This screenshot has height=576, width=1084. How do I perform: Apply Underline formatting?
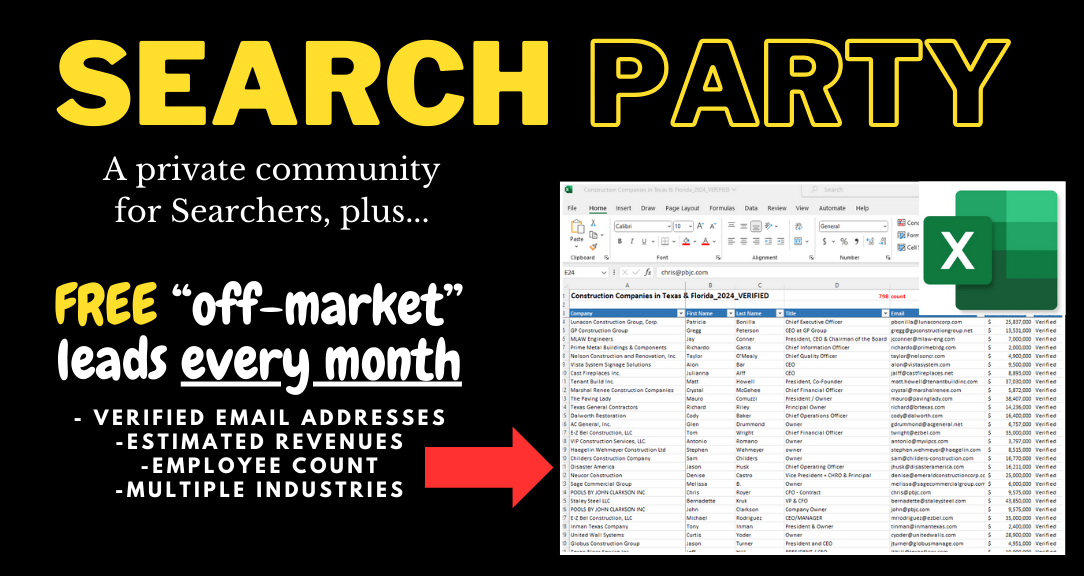[644, 241]
